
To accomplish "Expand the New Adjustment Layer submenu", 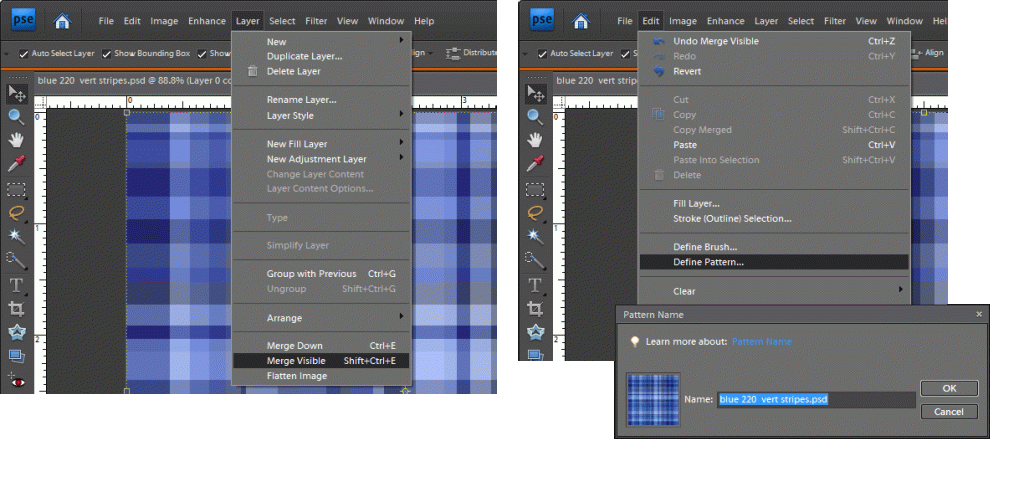I will (x=401, y=158).
